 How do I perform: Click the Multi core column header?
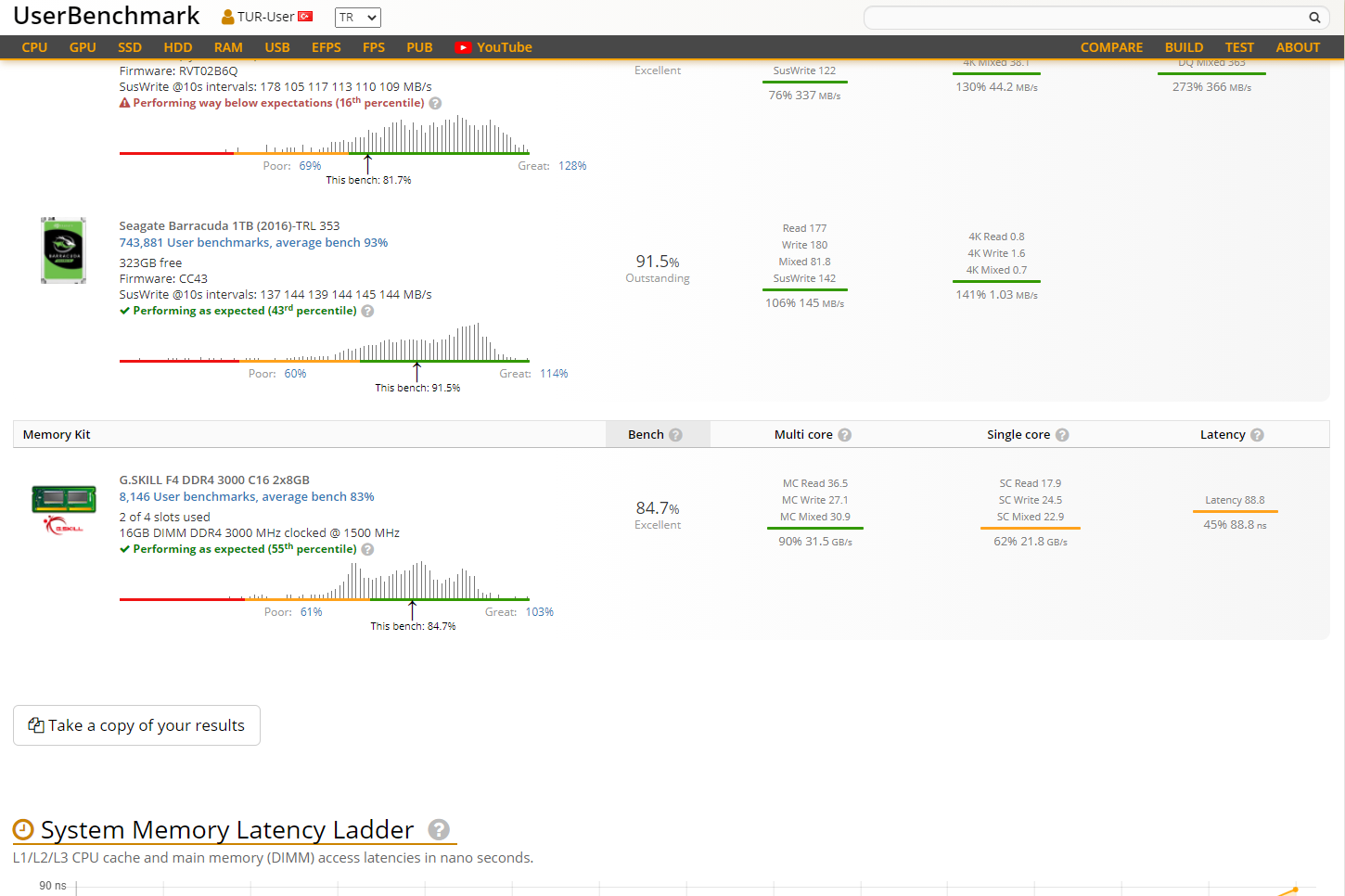click(x=803, y=435)
